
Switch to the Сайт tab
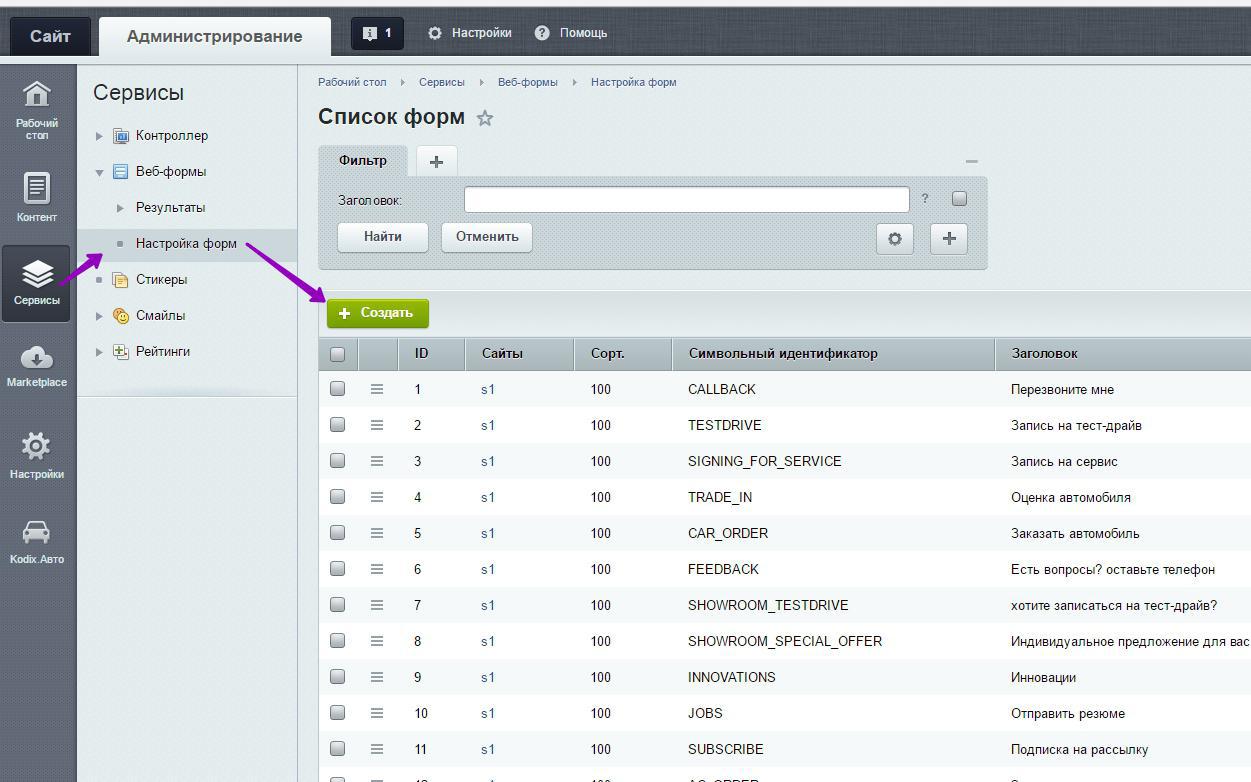pyautogui.click(x=50, y=36)
